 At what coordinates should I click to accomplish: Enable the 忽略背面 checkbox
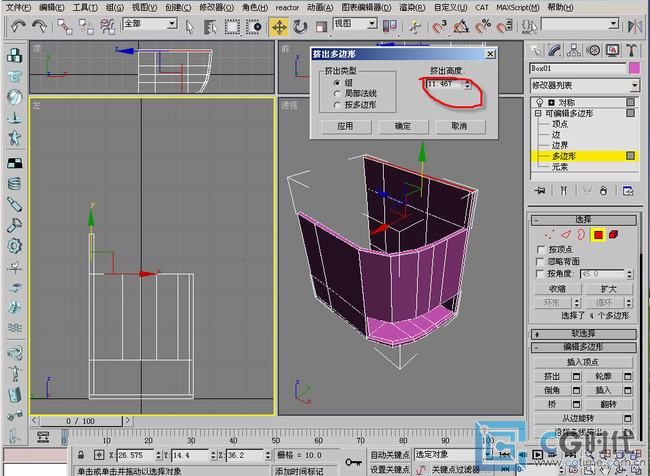point(540,262)
